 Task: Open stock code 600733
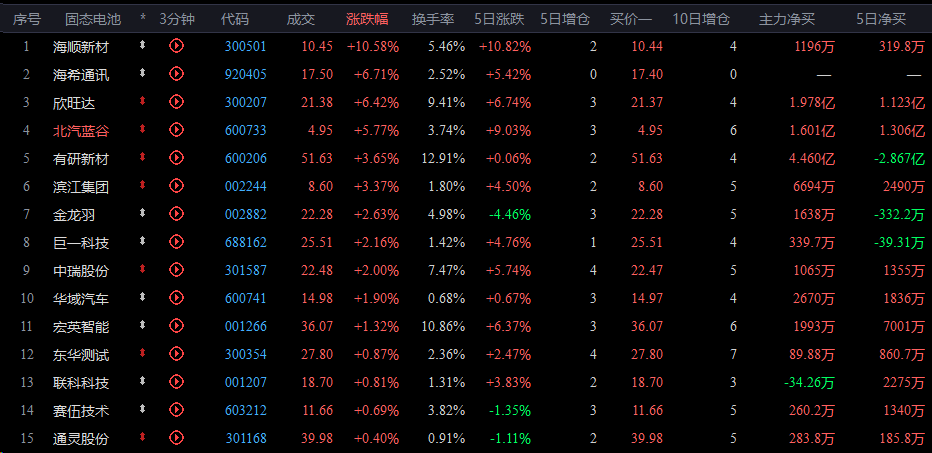245,130
